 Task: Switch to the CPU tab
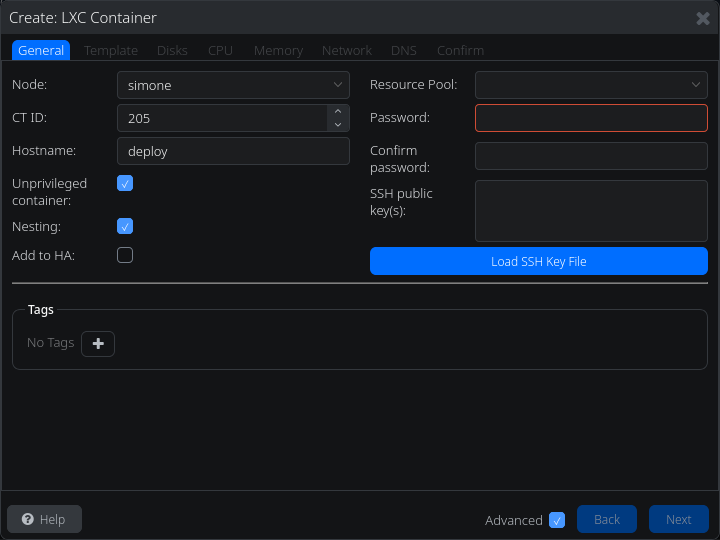[x=220, y=50]
